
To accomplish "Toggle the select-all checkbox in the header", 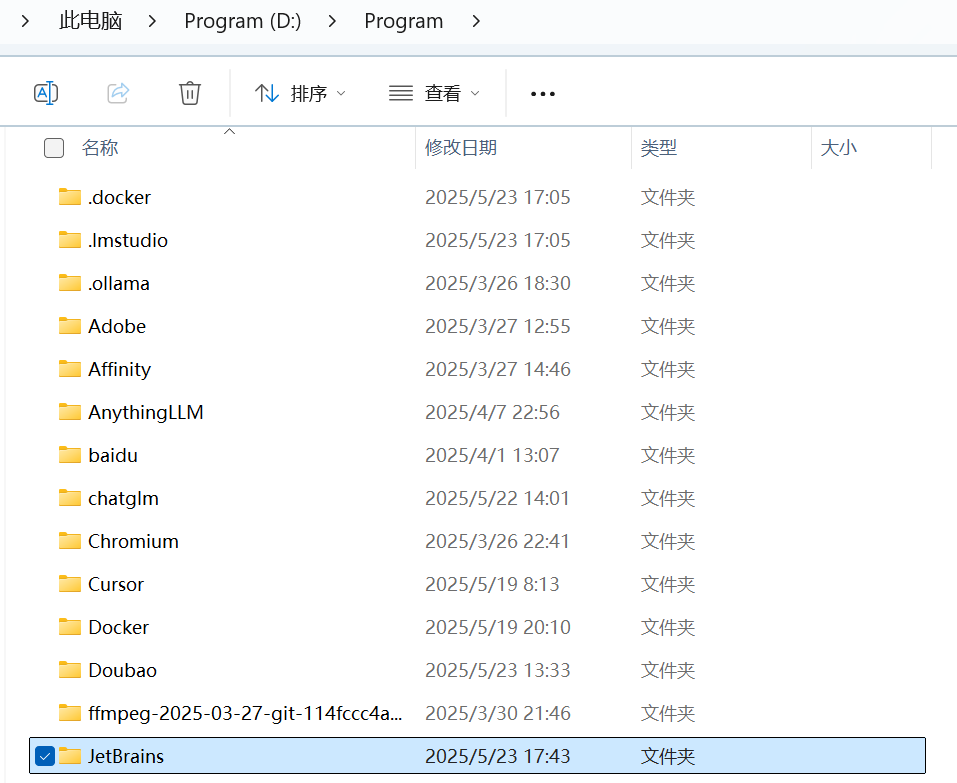I will pos(54,148).
